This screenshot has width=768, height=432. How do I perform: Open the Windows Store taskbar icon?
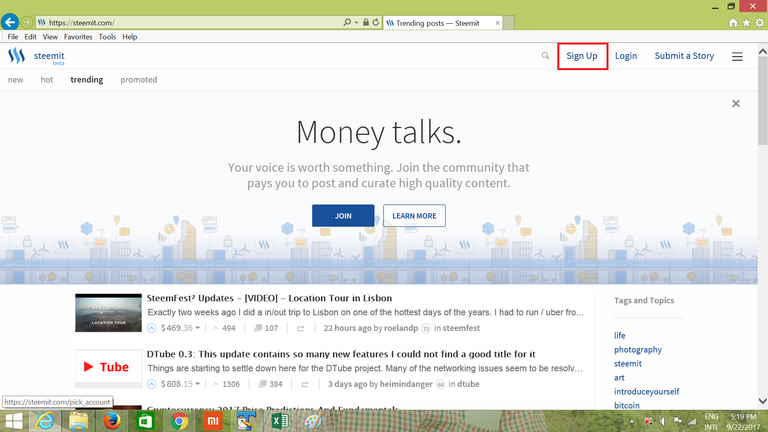[x=145, y=421]
